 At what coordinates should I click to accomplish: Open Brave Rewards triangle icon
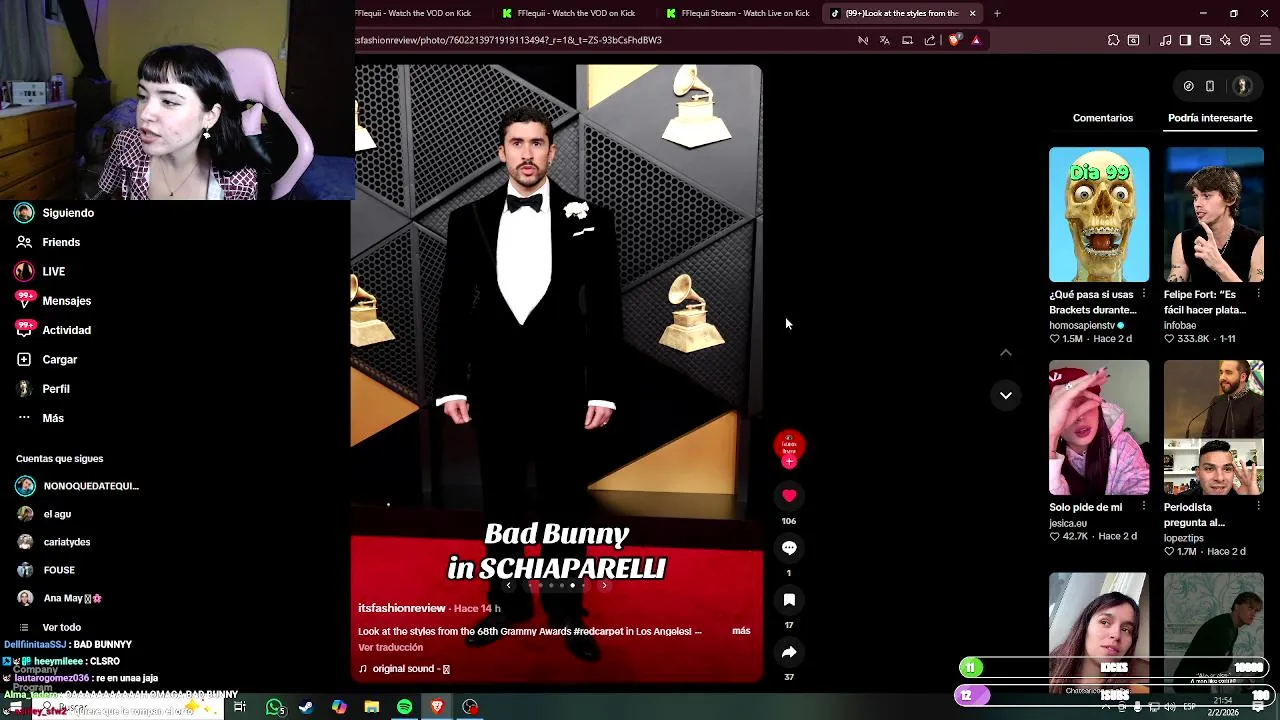[976, 40]
